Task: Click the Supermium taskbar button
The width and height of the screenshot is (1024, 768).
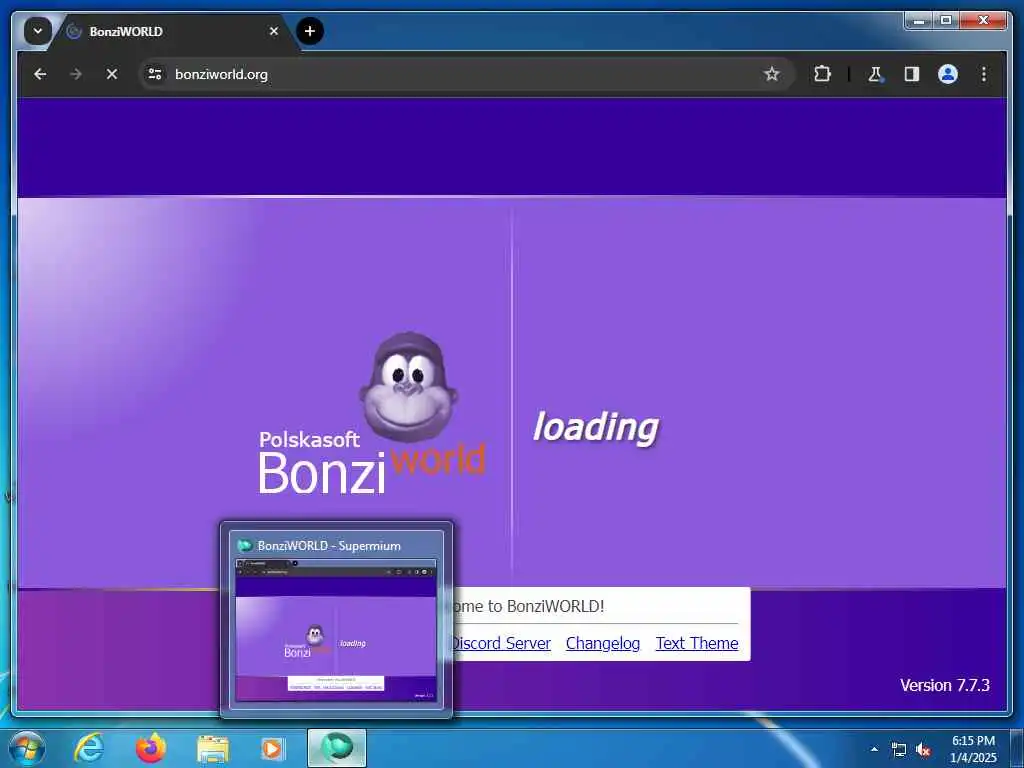Action: [x=337, y=748]
